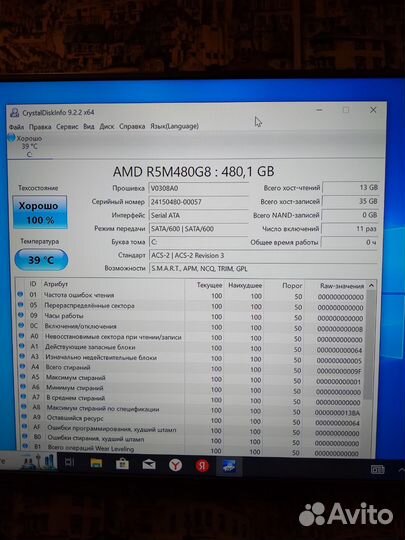Click the status icon for attribute 09
Screen dimensions: 405x540
click(x=21, y=315)
